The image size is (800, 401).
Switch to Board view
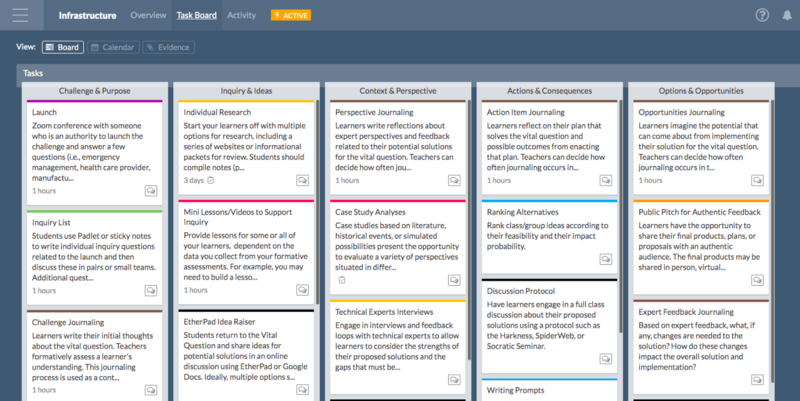click(x=62, y=47)
